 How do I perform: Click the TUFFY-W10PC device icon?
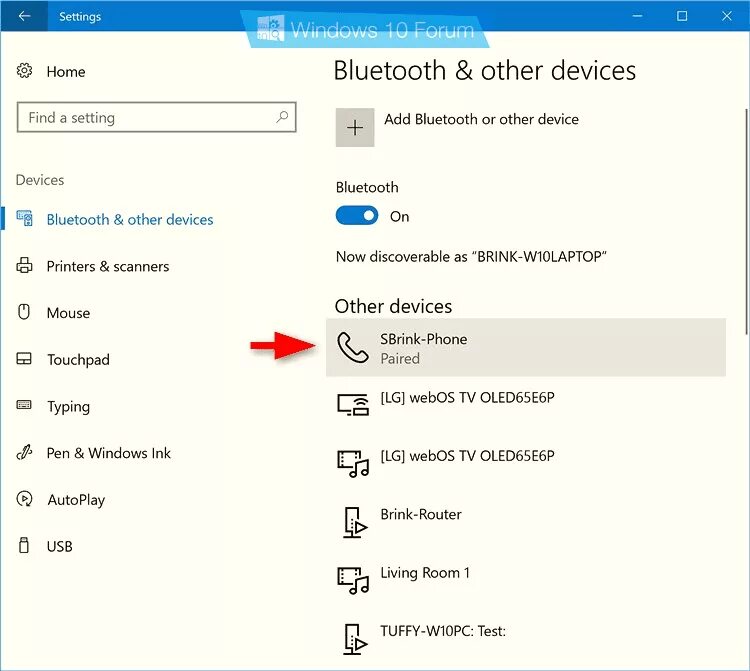pos(355,639)
